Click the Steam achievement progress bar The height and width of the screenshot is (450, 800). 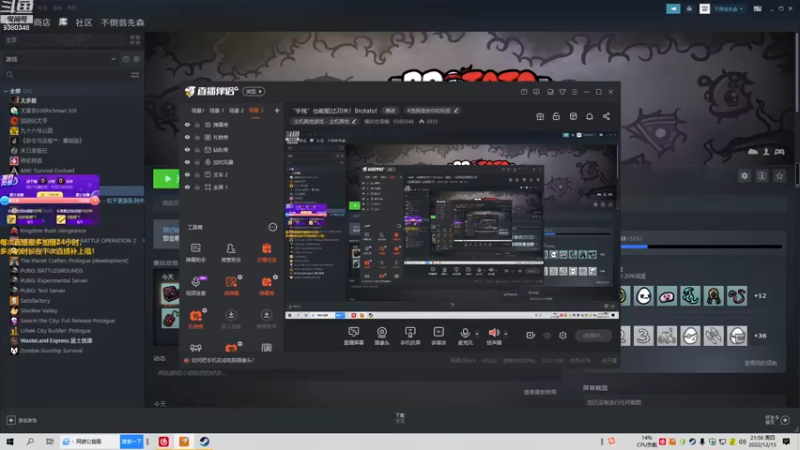coord(701,247)
